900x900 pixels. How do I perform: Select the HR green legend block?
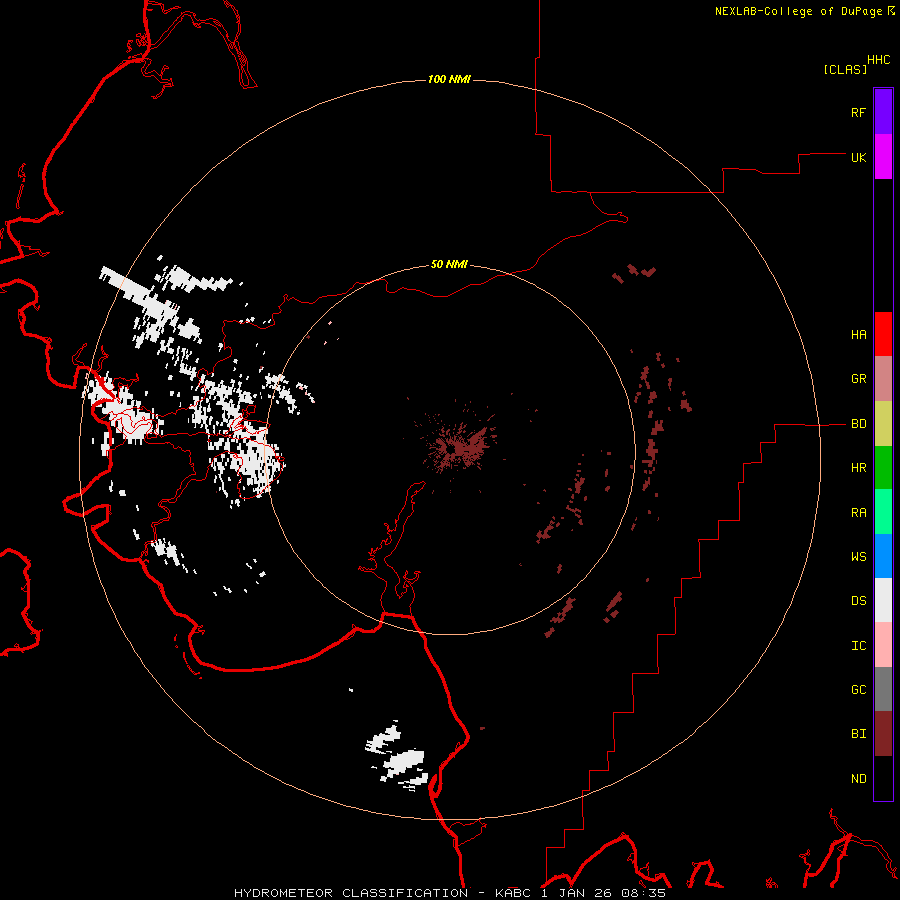(883, 467)
